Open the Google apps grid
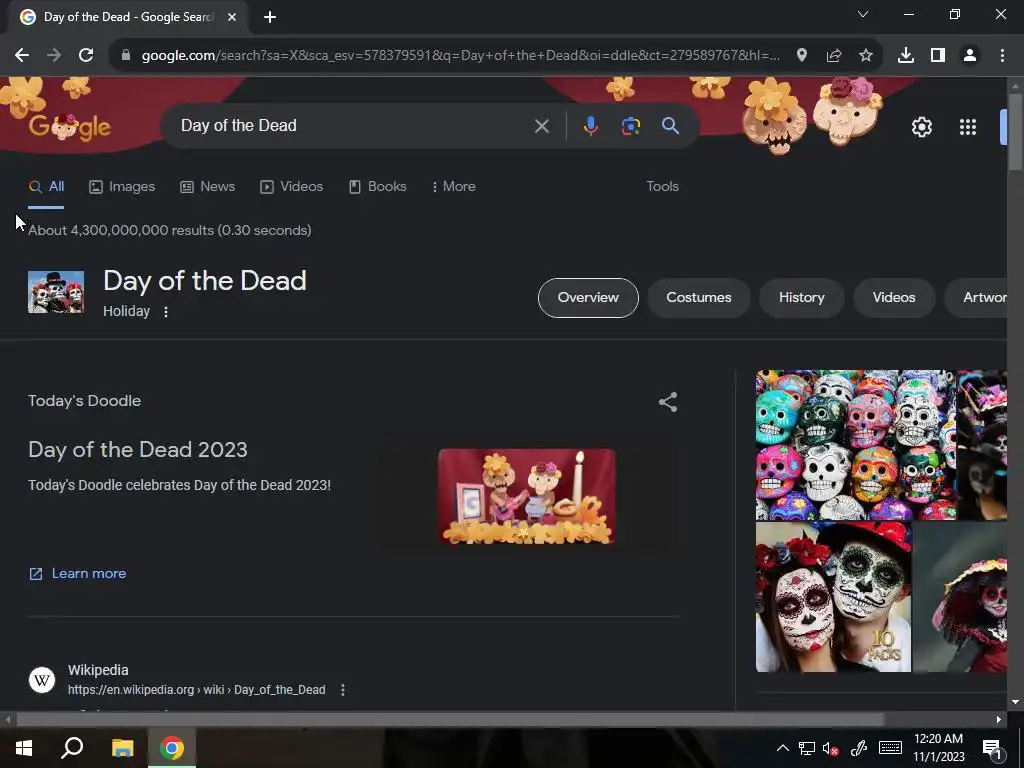This screenshot has height=768, width=1024. click(x=968, y=127)
